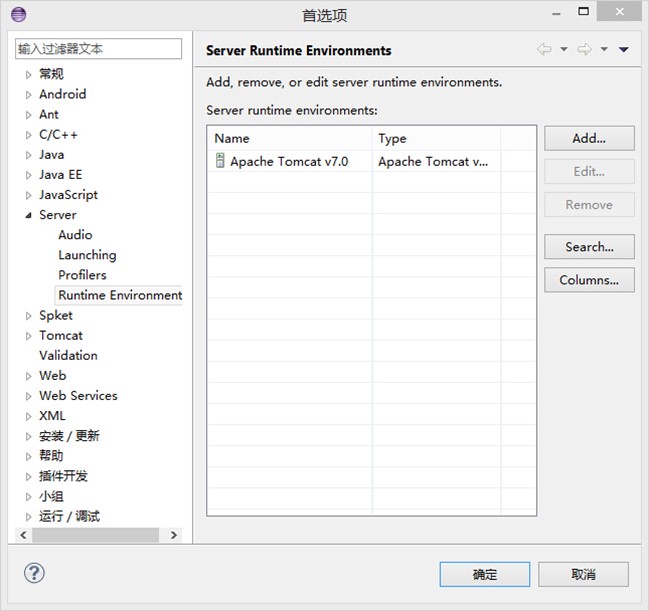Expand the 插件开发 tree node
This screenshot has height=611, width=649.
pyautogui.click(x=28, y=476)
